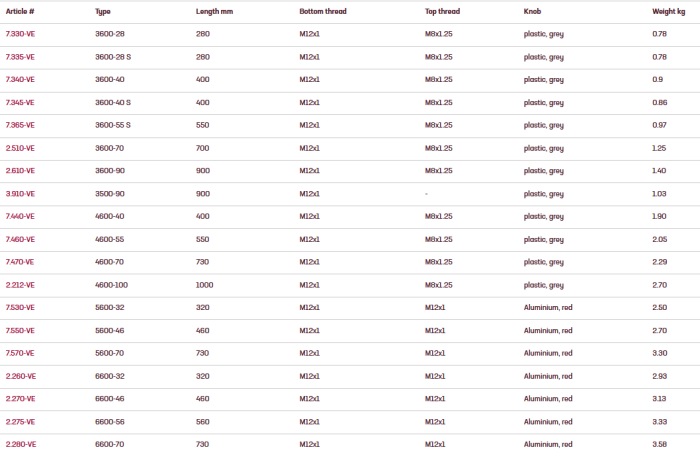Click the type cell 3500-90

tap(110, 193)
